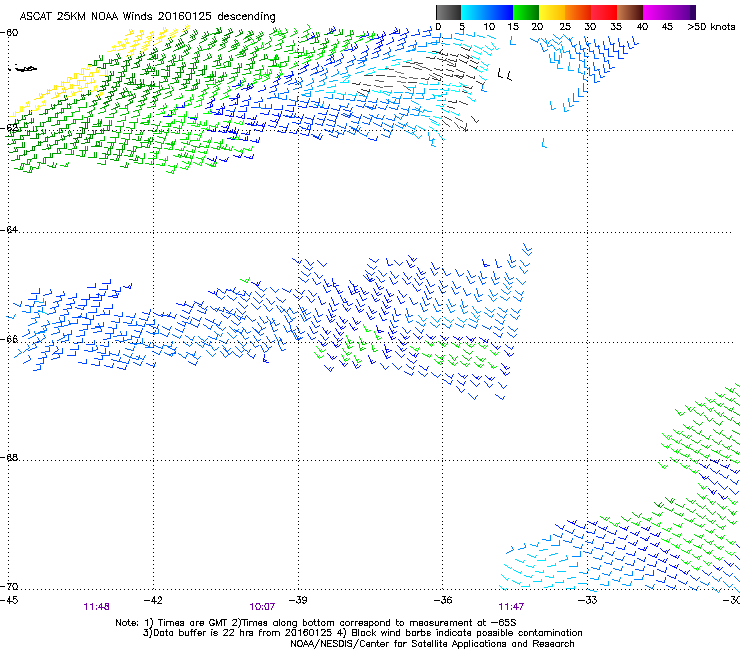The width and height of the screenshot is (740, 650).
Task: Pick the red 30-35 knots color segment
Action: point(604,12)
